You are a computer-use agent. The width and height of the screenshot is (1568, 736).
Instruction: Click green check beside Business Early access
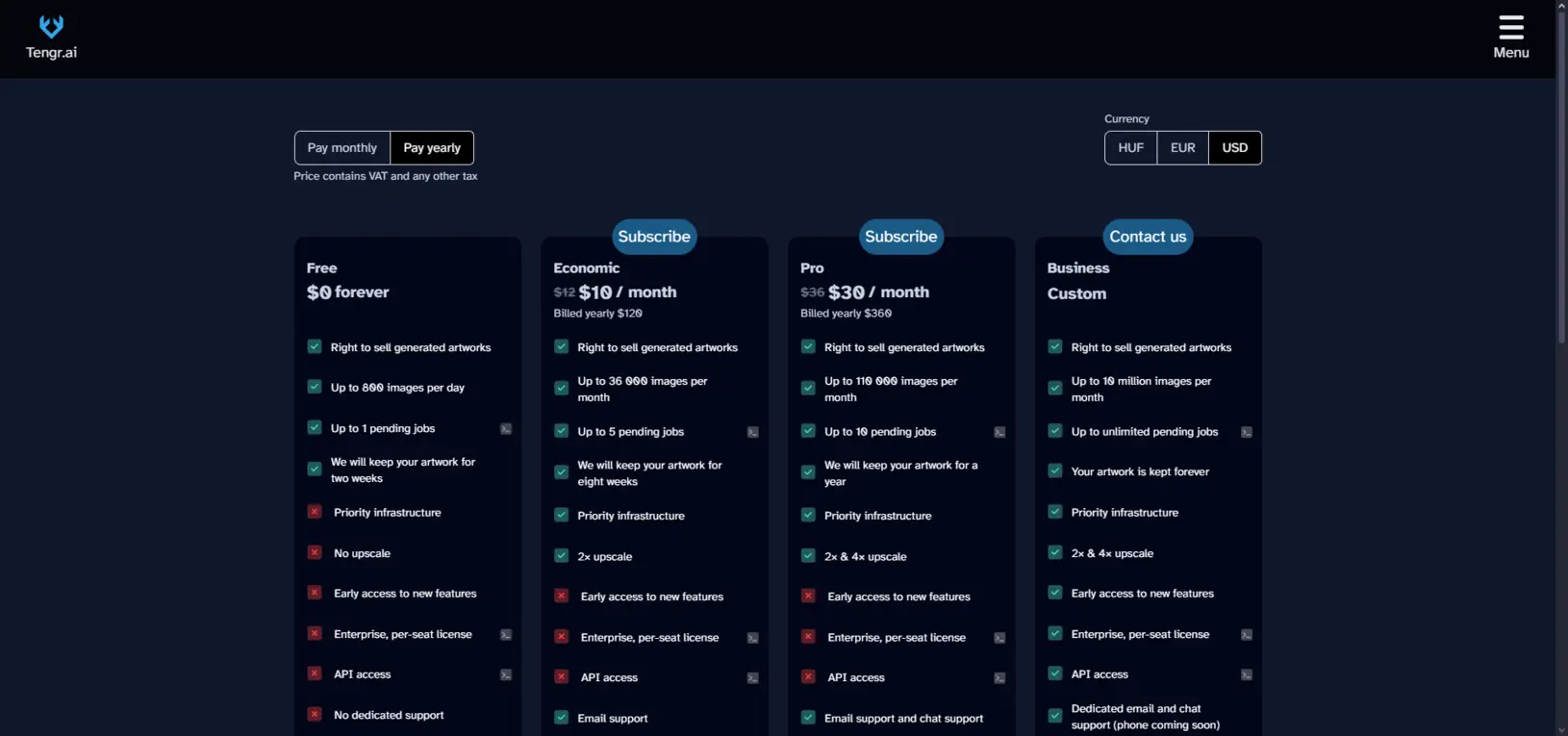tap(1055, 593)
